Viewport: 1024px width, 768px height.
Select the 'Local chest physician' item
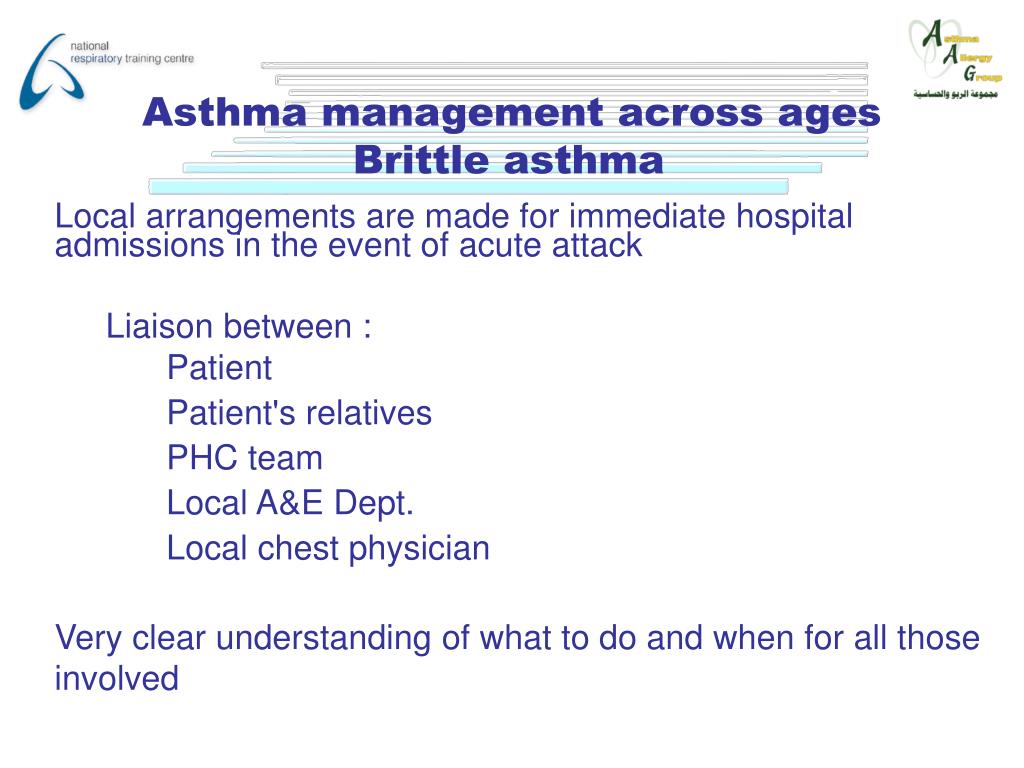[x=328, y=549]
